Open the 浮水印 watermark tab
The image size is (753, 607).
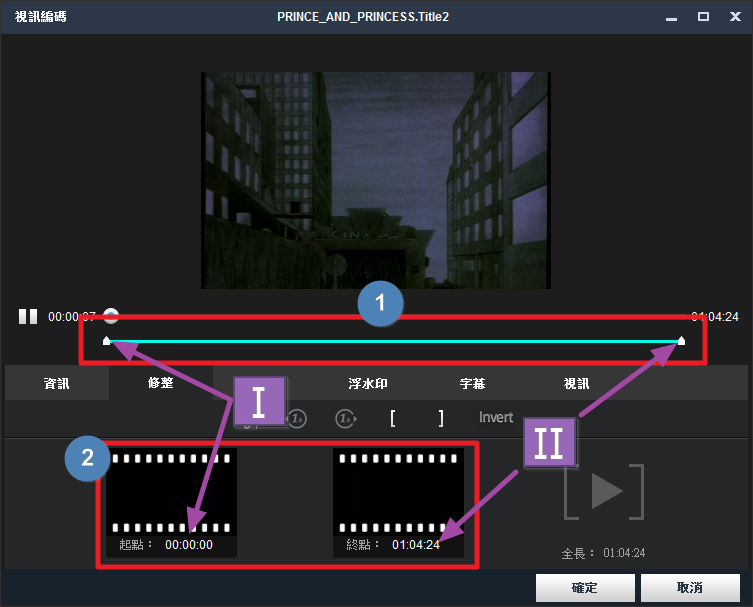tap(367, 383)
